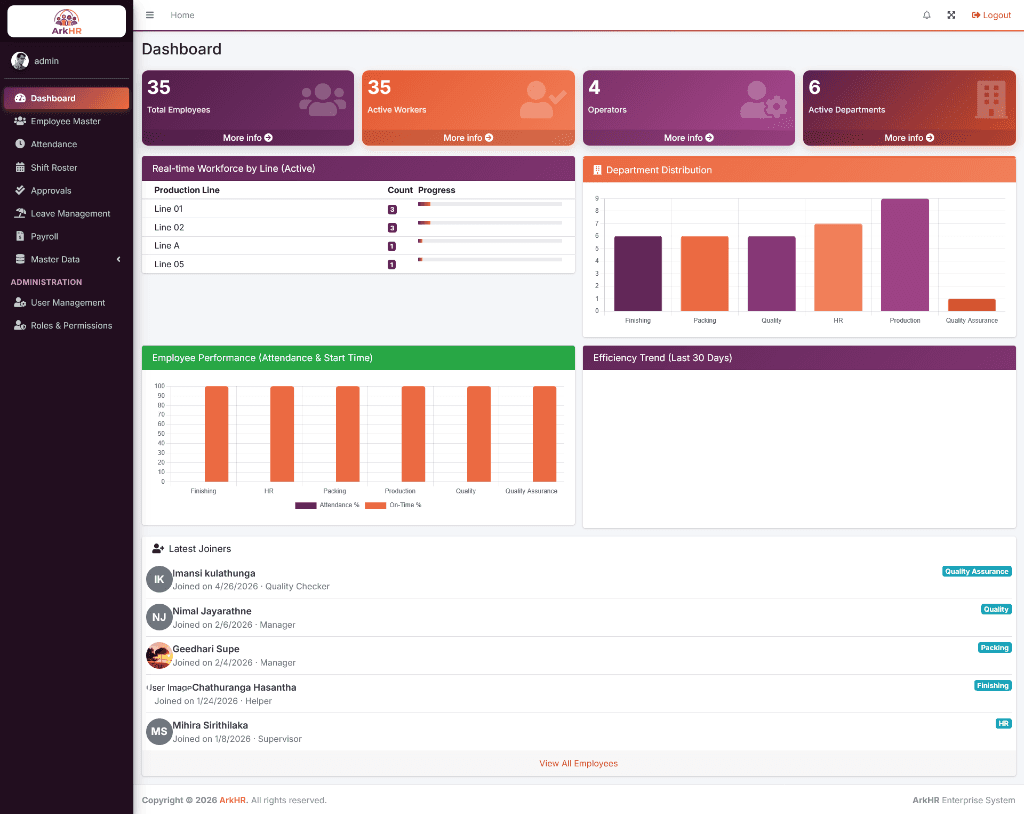Click the Finishing bar in Employee Performance
This screenshot has width=1024, height=814.
[x=216, y=434]
